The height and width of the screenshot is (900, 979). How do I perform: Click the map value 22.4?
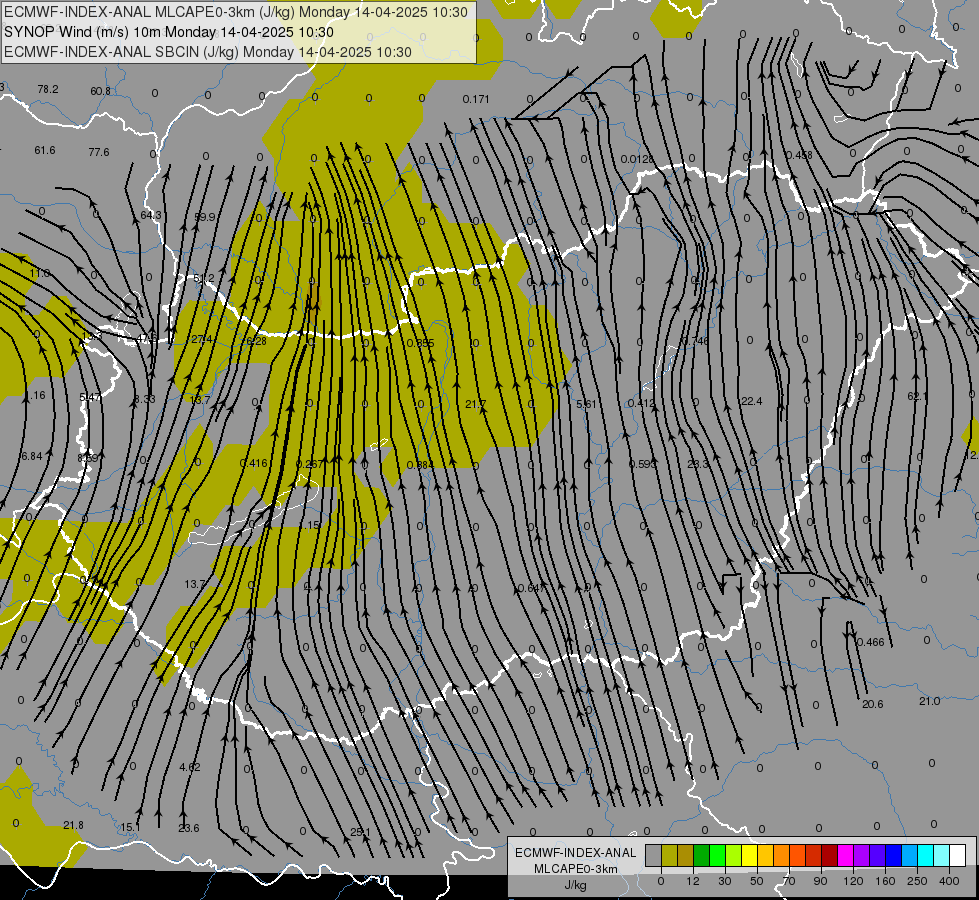pyautogui.click(x=751, y=401)
